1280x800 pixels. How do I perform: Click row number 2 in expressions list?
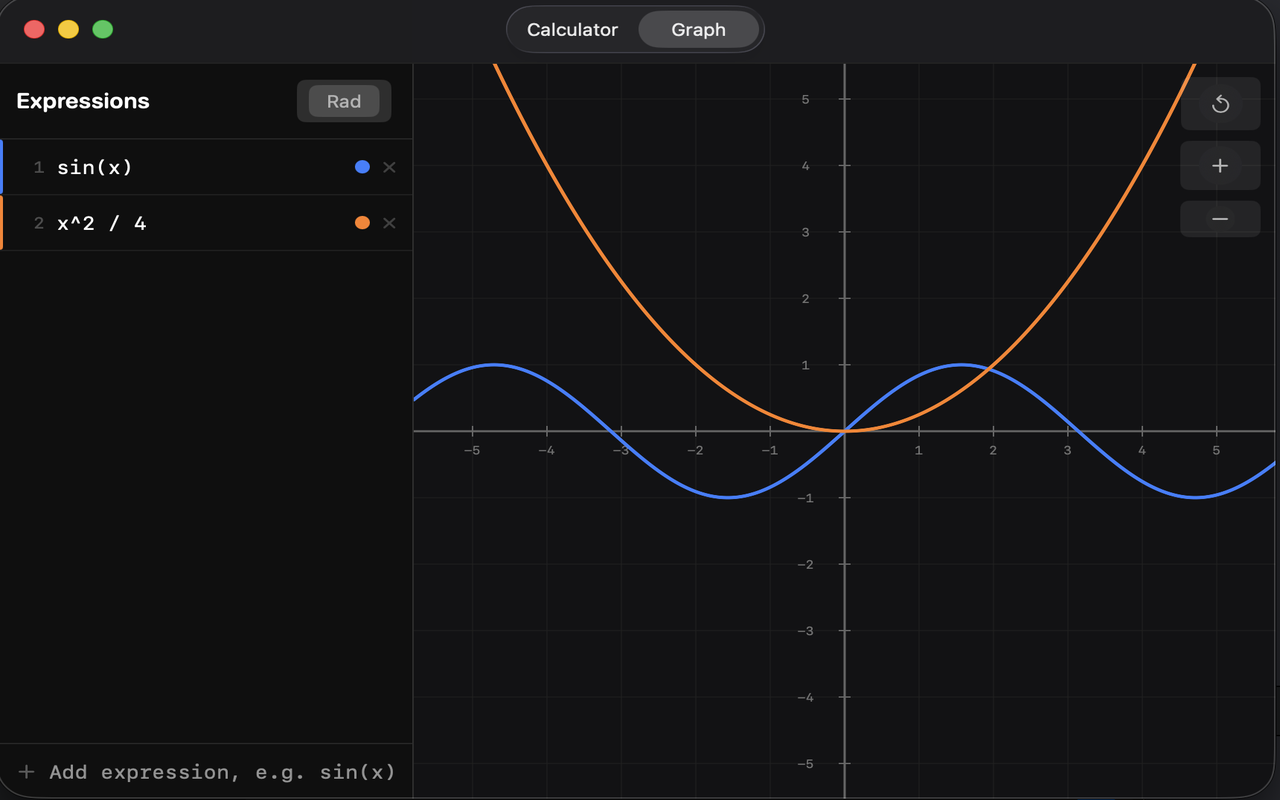(39, 223)
